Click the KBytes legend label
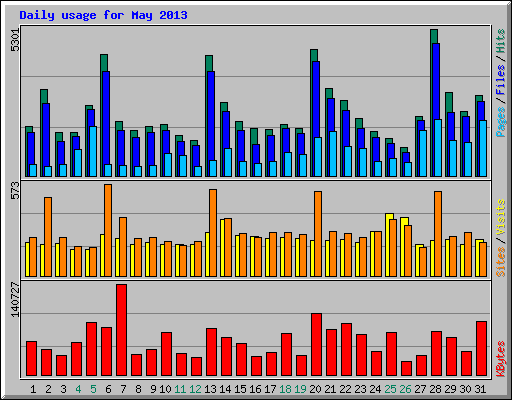The height and width of the screenshot is (400, 512). (x=501, y=359)
